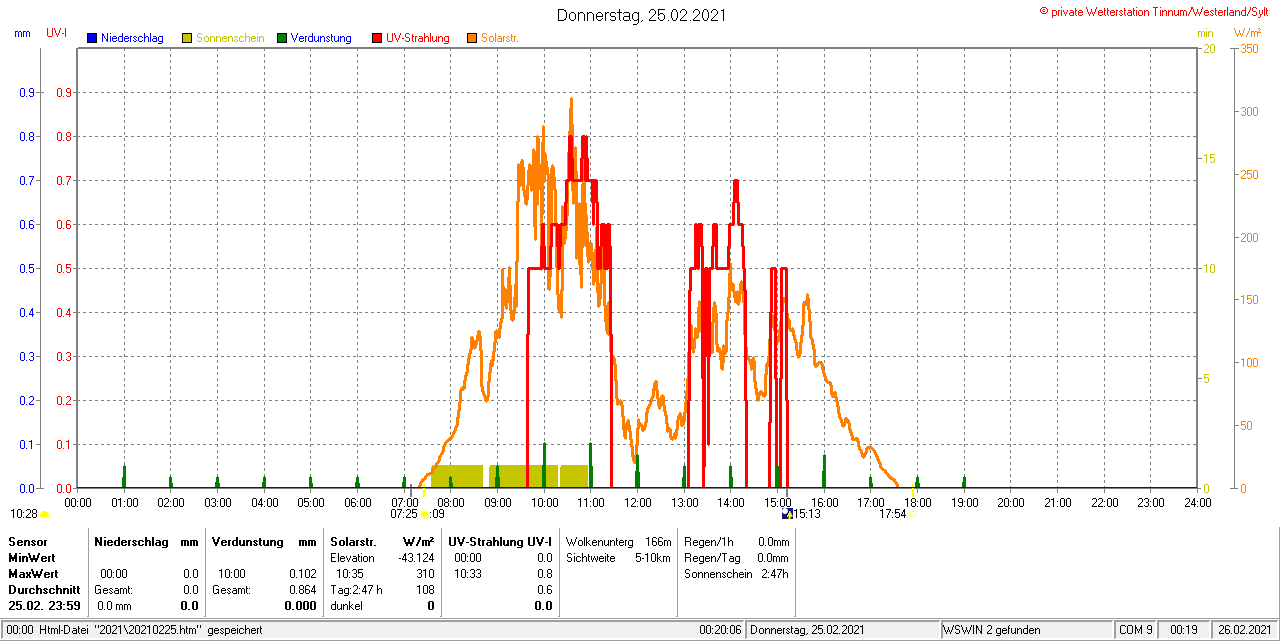This screenshot has height=641, width=1280.
Task: Click the 00:20:06 status bar time
Action: (720, 630)
